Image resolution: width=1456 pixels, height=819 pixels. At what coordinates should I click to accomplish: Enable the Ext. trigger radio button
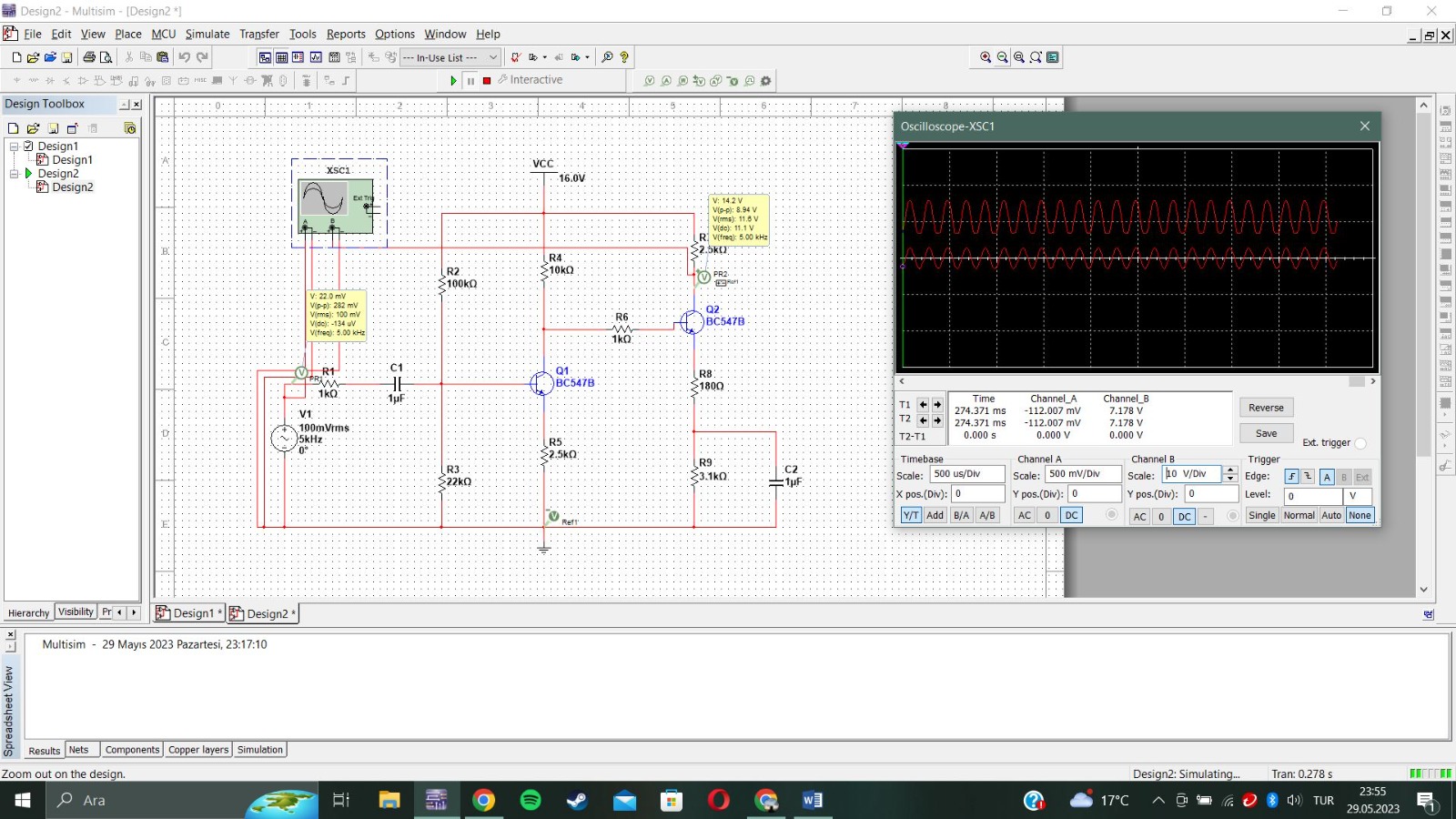click(x=1360, y=443)
